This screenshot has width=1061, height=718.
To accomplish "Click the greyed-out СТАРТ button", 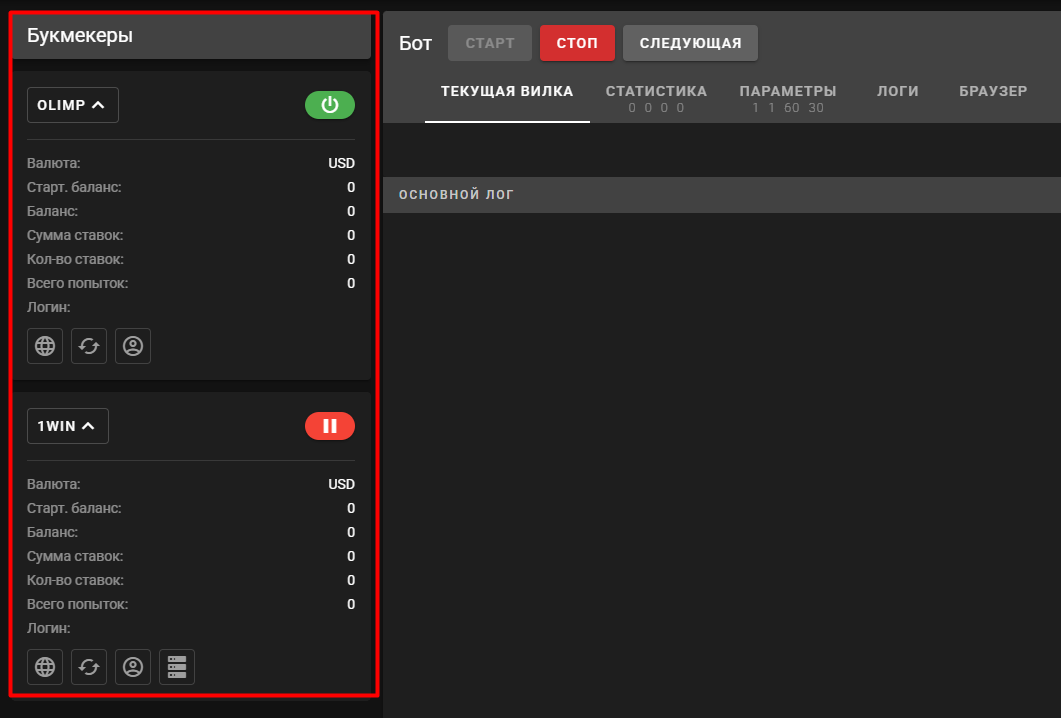I will [490, 43].
